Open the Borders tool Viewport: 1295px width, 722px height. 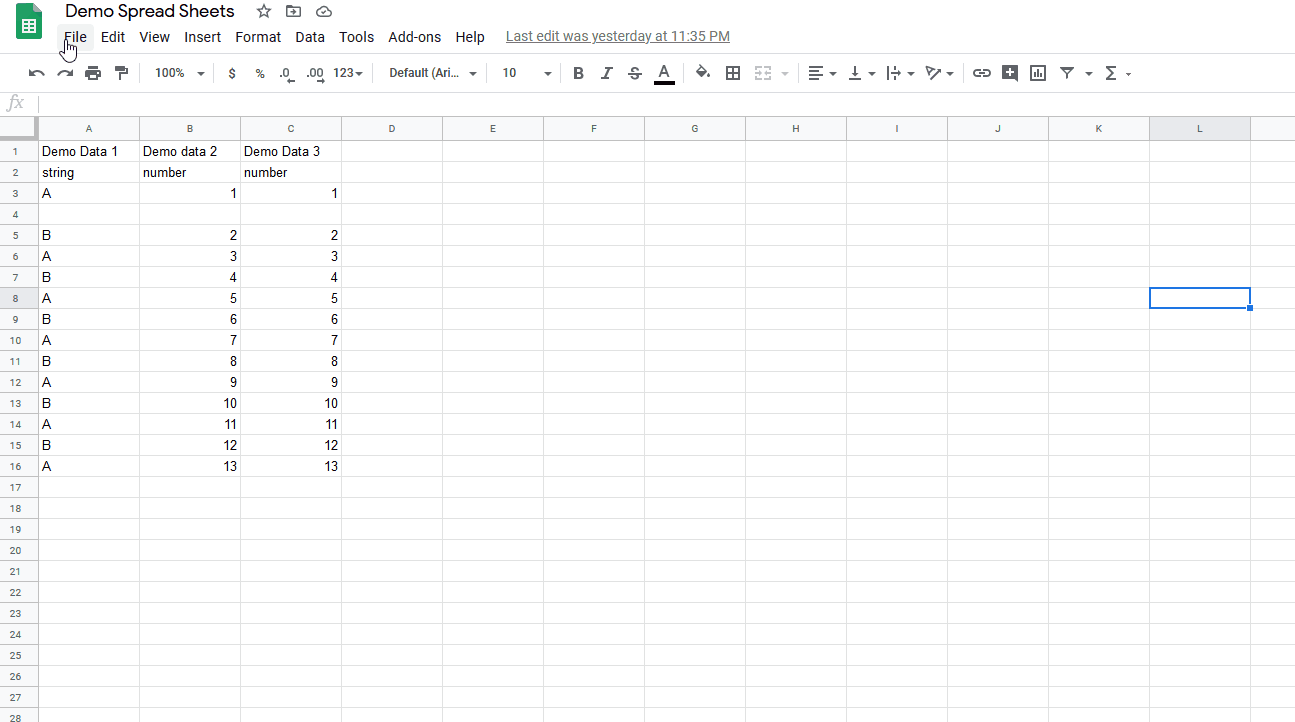click(x=733, y=73)
